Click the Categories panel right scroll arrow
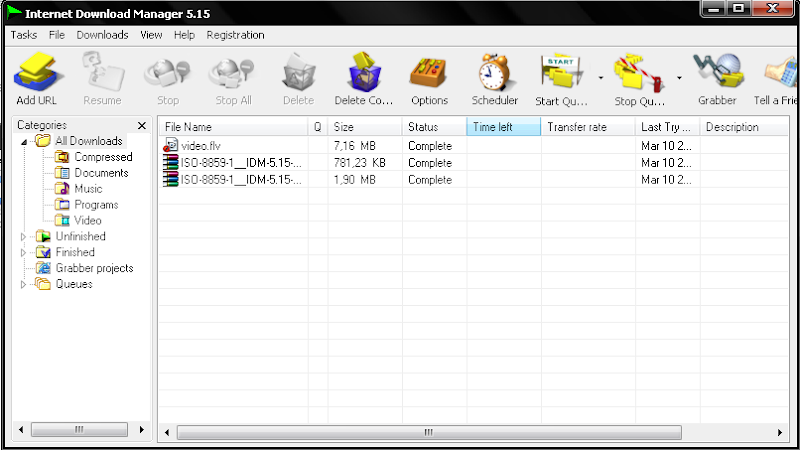 tap(141, 429)
